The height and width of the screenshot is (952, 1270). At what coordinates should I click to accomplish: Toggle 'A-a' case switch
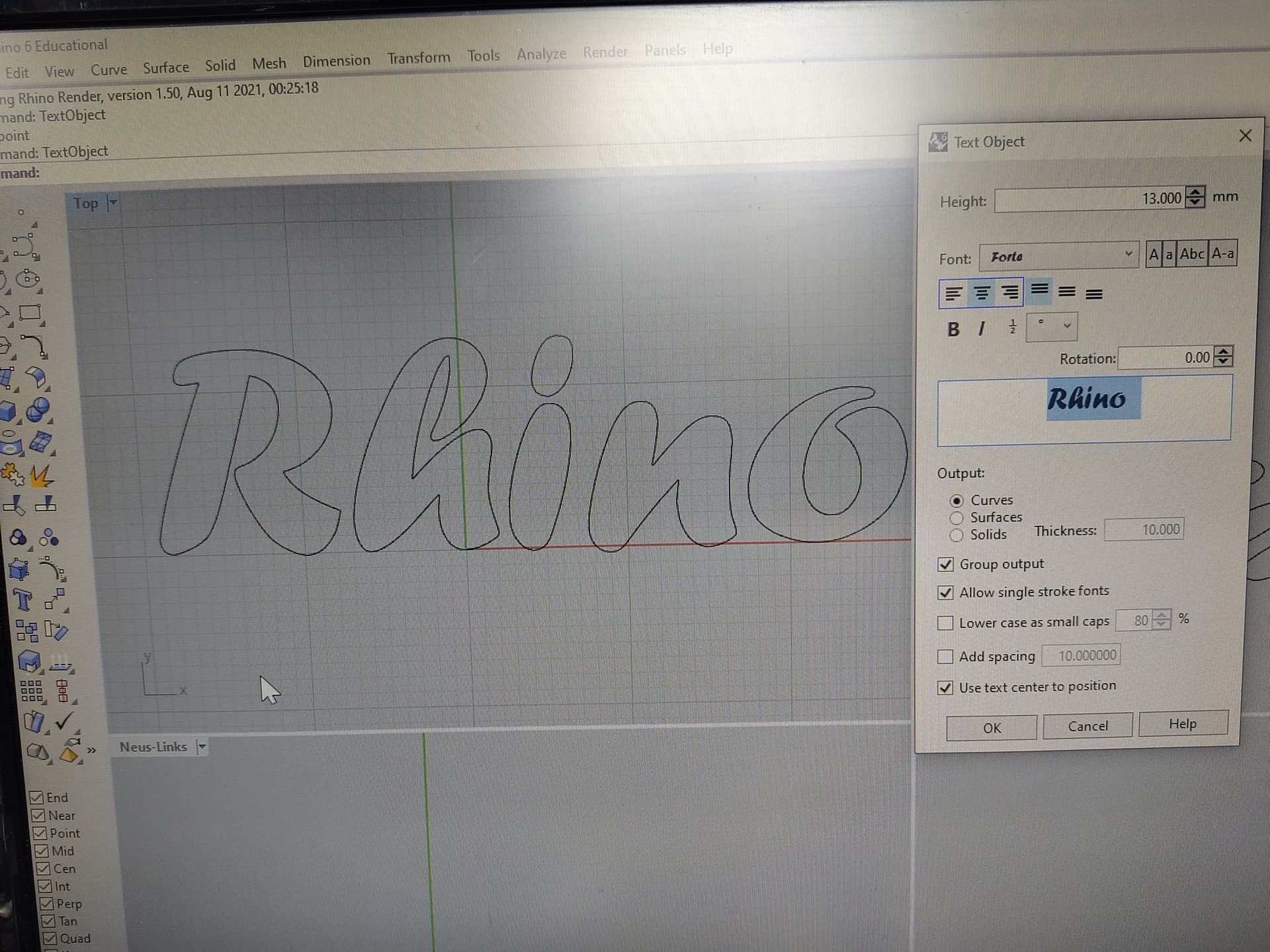[1222, 253]
